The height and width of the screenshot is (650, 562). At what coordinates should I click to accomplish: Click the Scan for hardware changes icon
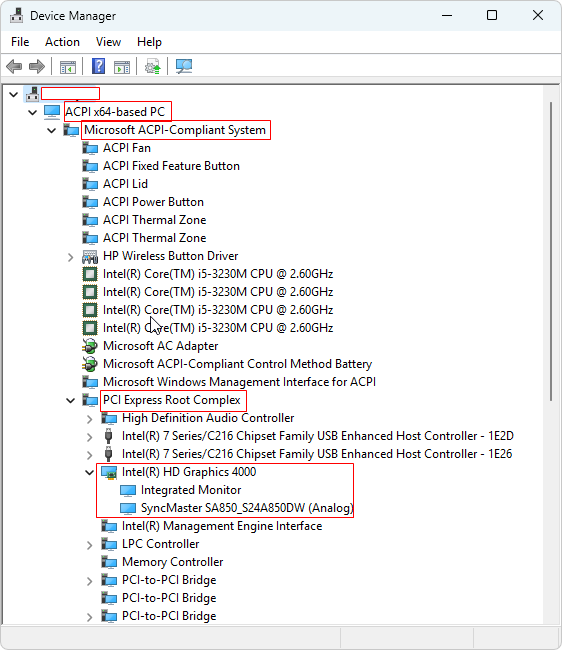pyautogui.click(x=184, y=66)
